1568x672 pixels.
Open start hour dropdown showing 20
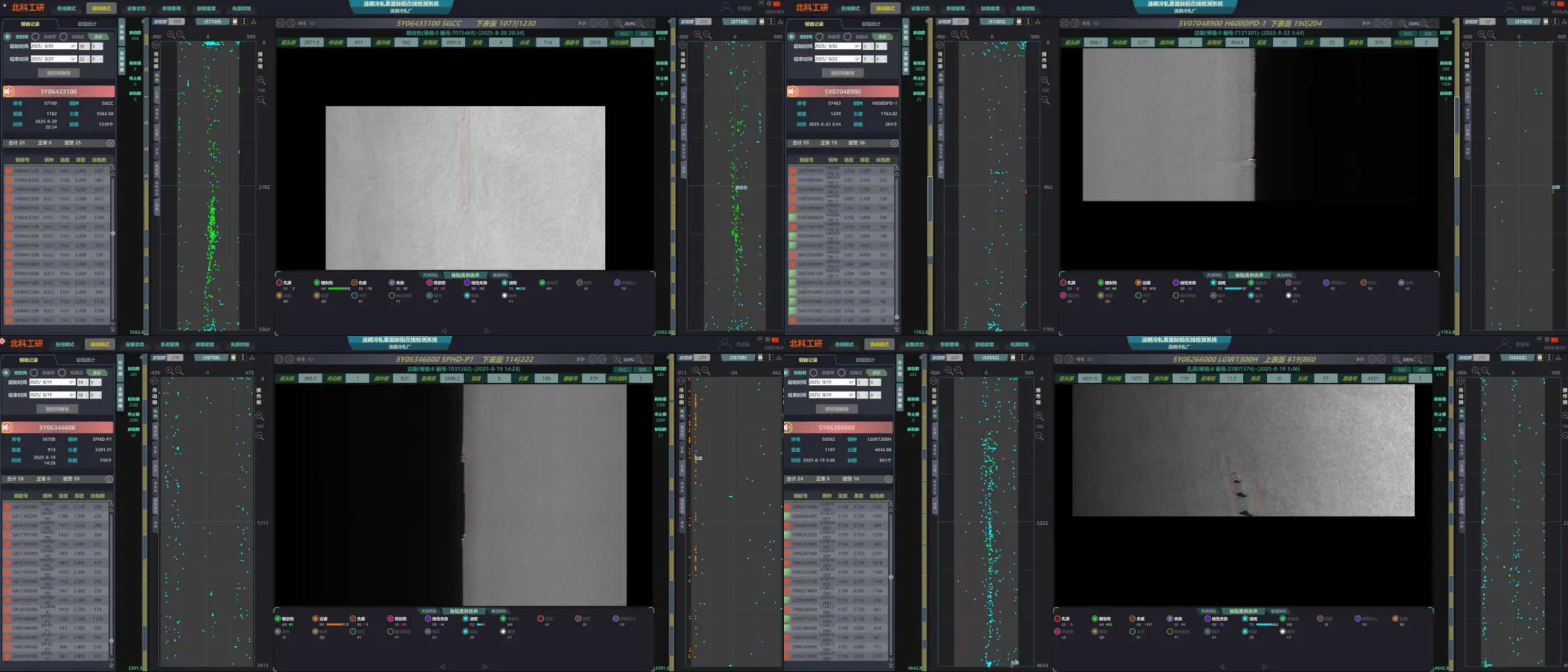point(84,46)
